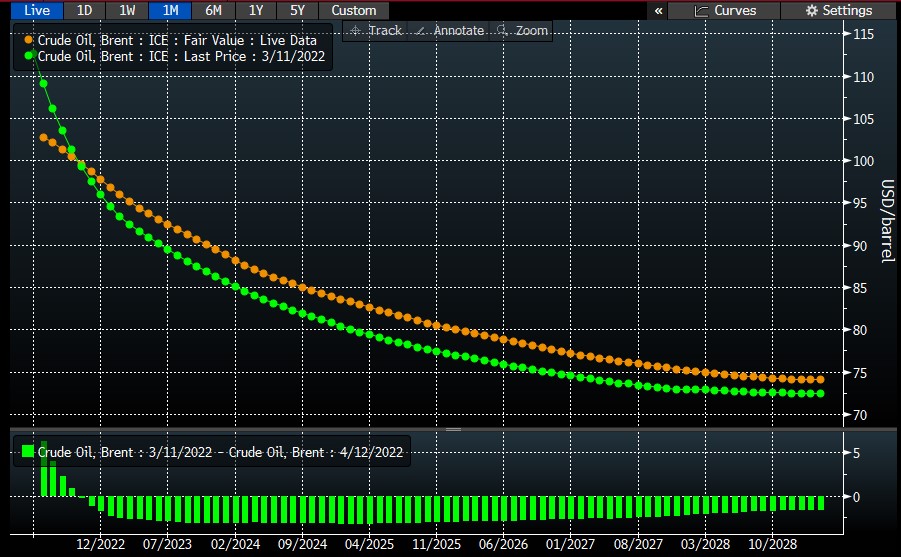
Task: Choose the 1W time range
Action: coord(127,10)
